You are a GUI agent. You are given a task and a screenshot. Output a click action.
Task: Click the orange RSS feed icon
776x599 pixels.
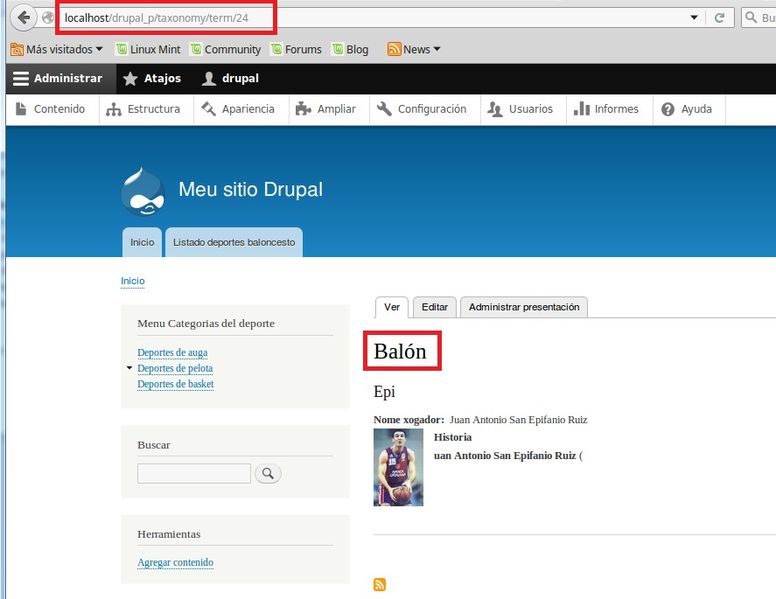coord(380,584)
